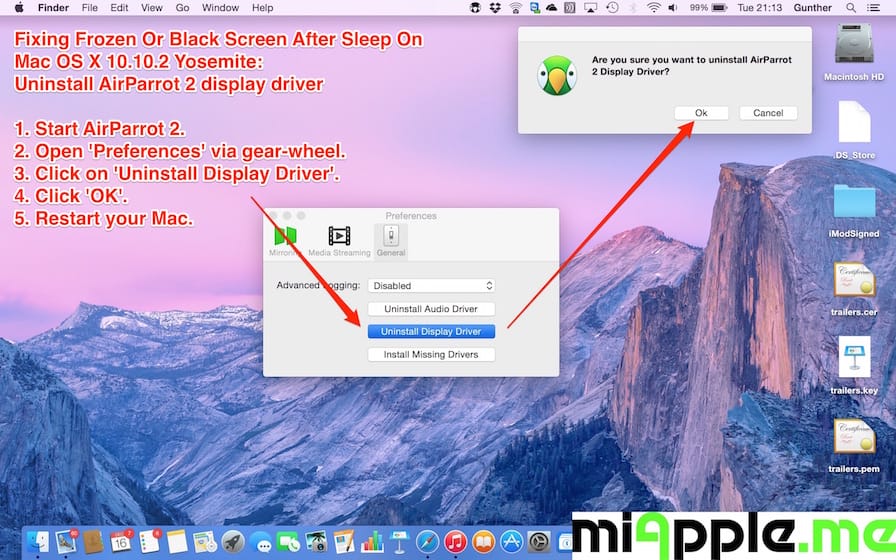Image resolution: width=896 pixels, height=560 pixels.
Task: Open App Store from the Dock
Action: tap(511, 542)
